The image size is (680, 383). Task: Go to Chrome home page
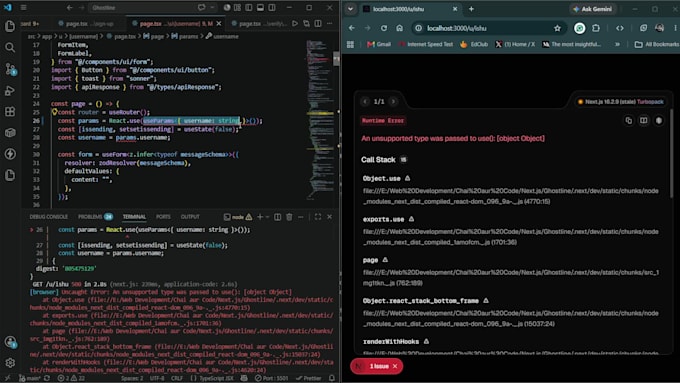tap(399, 28)
